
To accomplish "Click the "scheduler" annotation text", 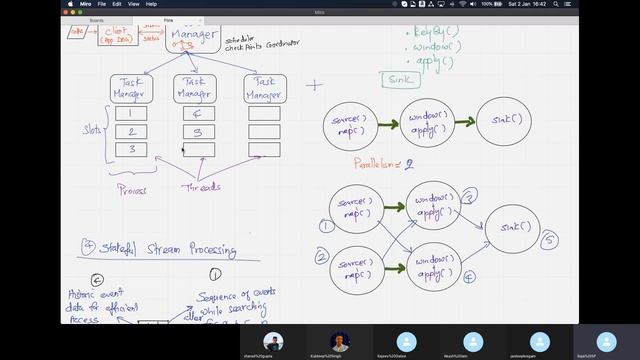I will tap(240, 40).
